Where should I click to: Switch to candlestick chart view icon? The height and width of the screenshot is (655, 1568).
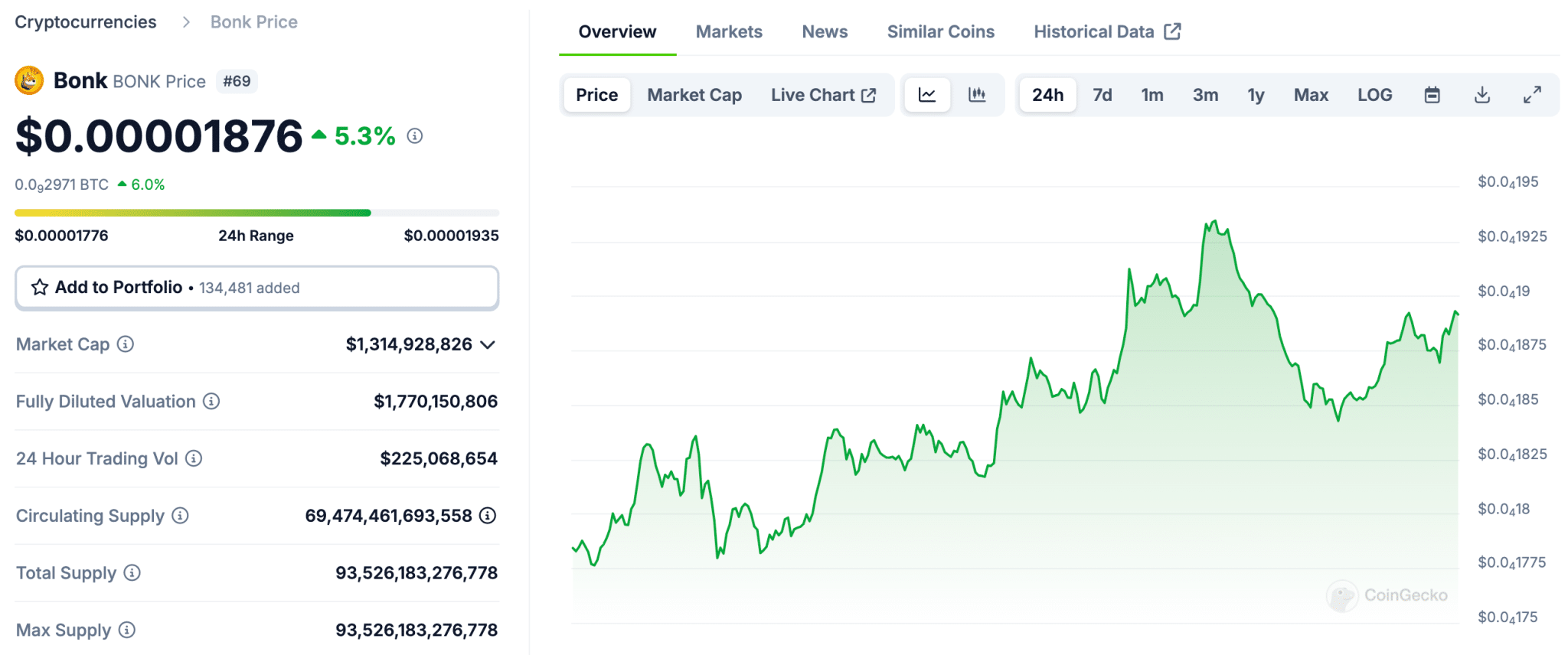point(977,95)
